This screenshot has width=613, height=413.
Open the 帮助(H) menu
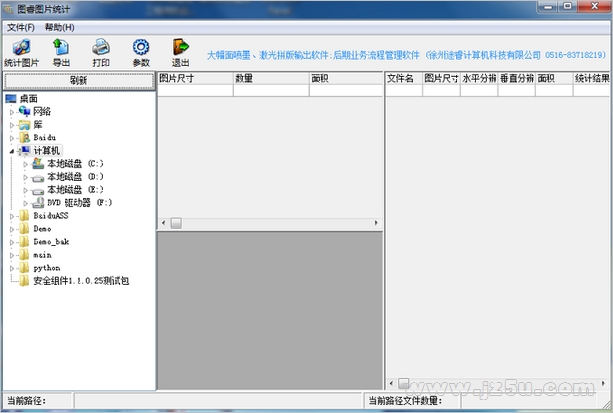pyautogui.click(x=59, y=27)
